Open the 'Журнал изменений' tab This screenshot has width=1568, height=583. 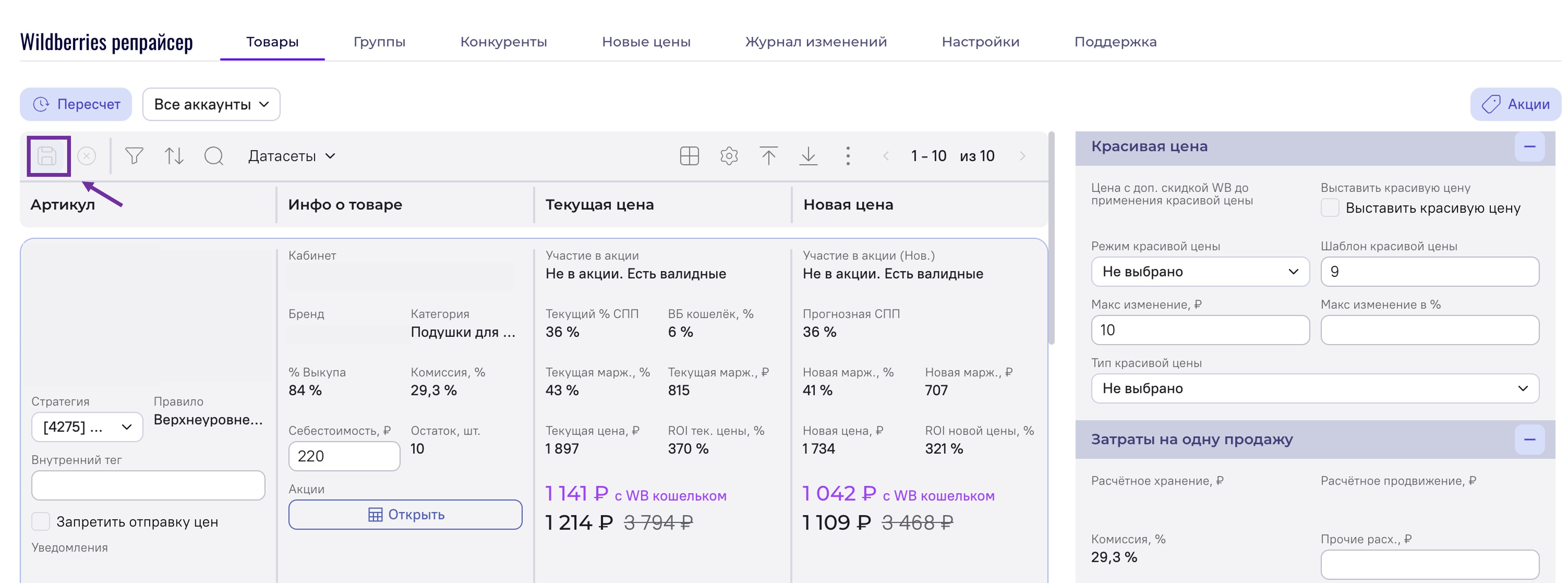pos(816,42)
